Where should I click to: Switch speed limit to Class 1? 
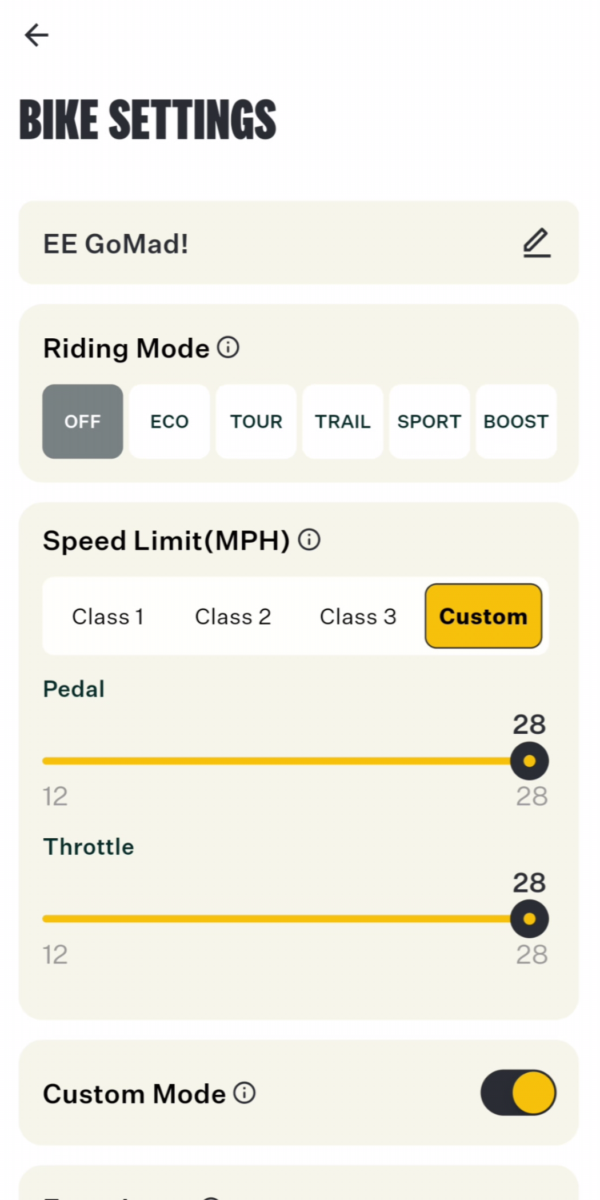click(x=108, y=616)
